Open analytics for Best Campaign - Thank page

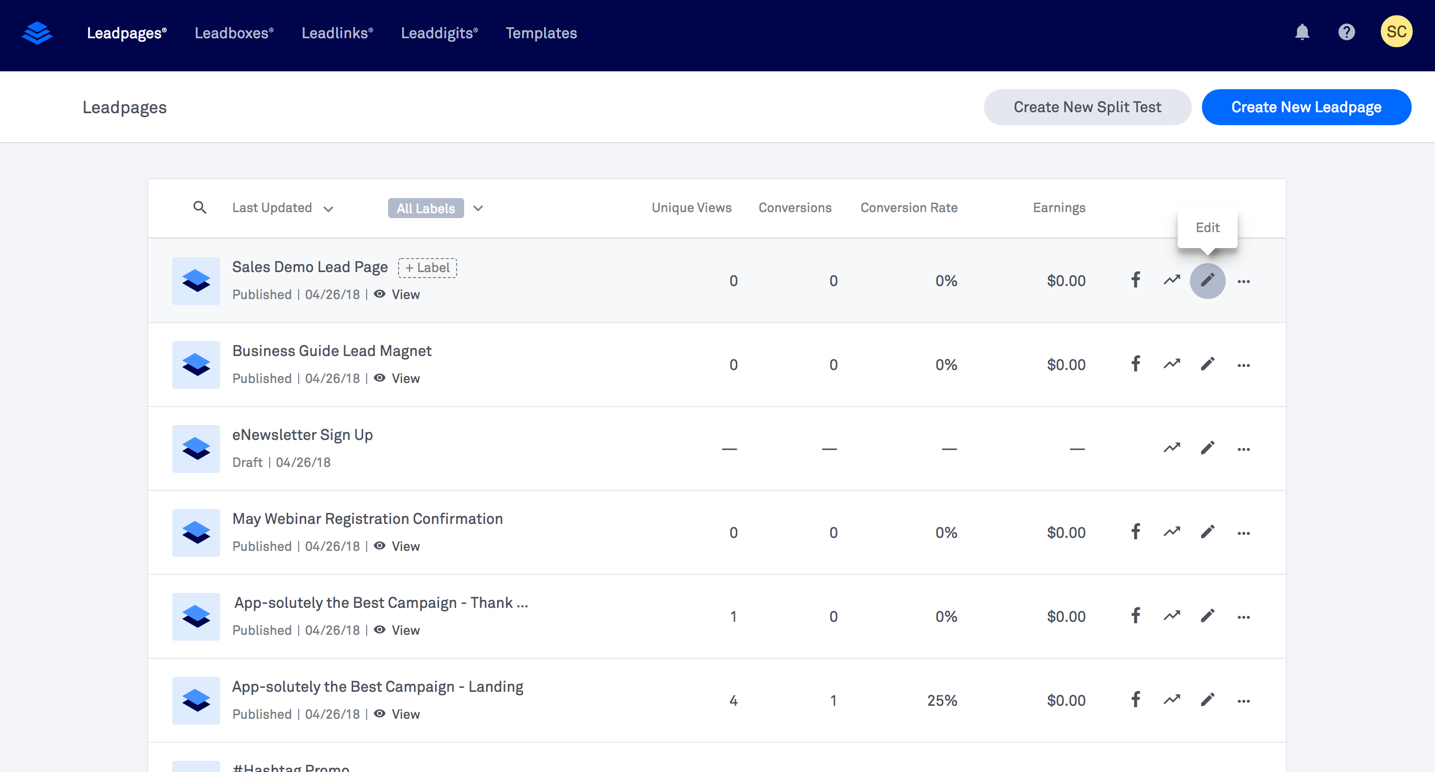point(1172,617)
